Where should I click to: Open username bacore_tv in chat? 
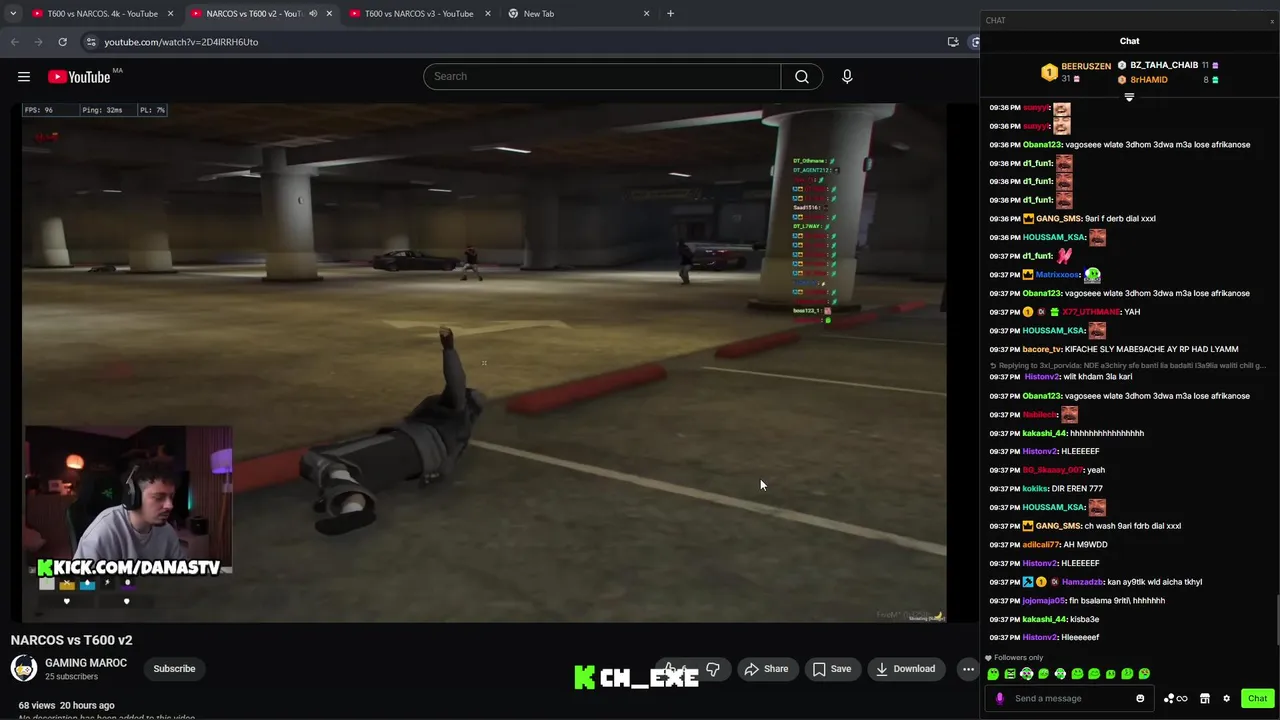pos(1042,350)
